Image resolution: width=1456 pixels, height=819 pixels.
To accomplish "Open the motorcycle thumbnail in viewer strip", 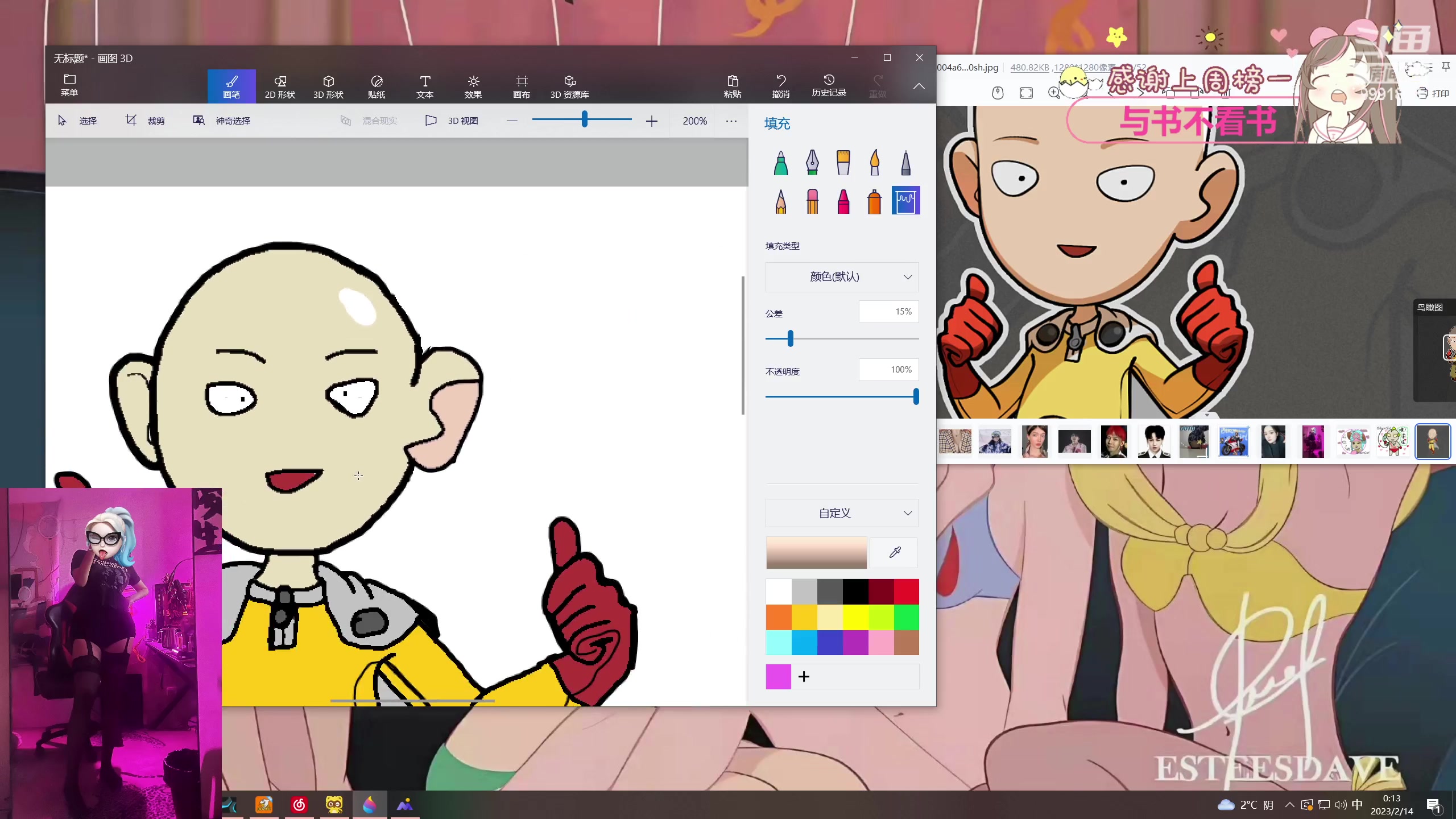I will (1234, 441).
